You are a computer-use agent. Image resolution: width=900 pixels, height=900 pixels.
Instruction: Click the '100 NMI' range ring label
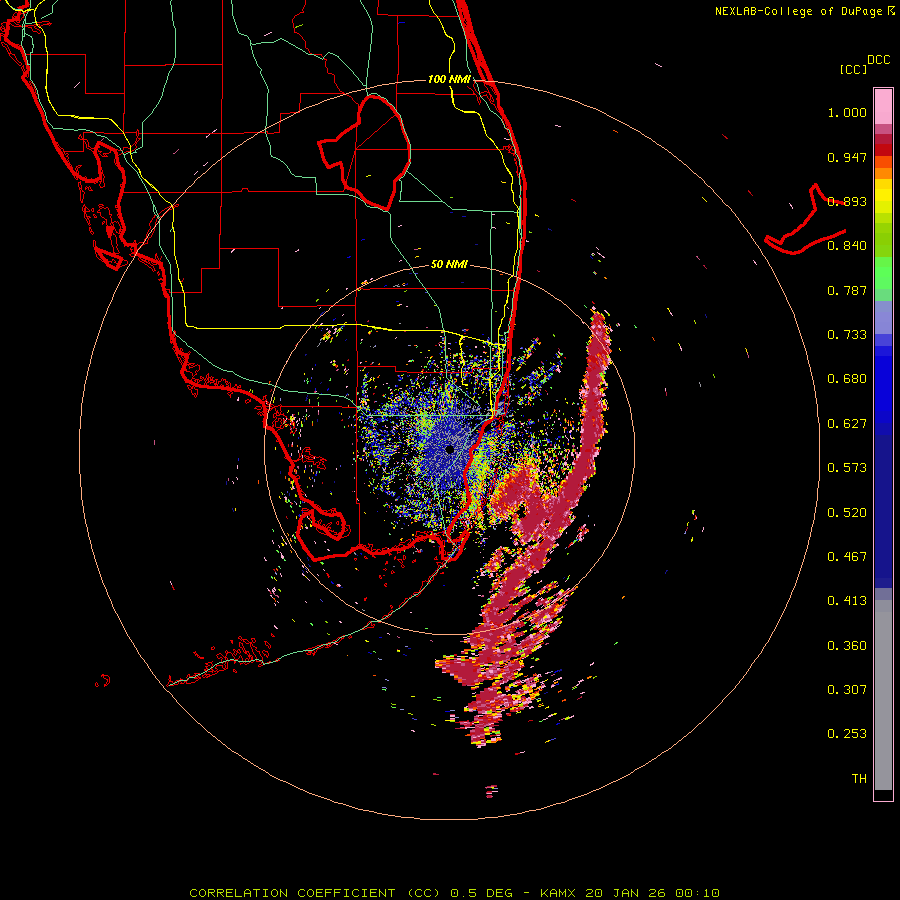(x=449, y=79)
